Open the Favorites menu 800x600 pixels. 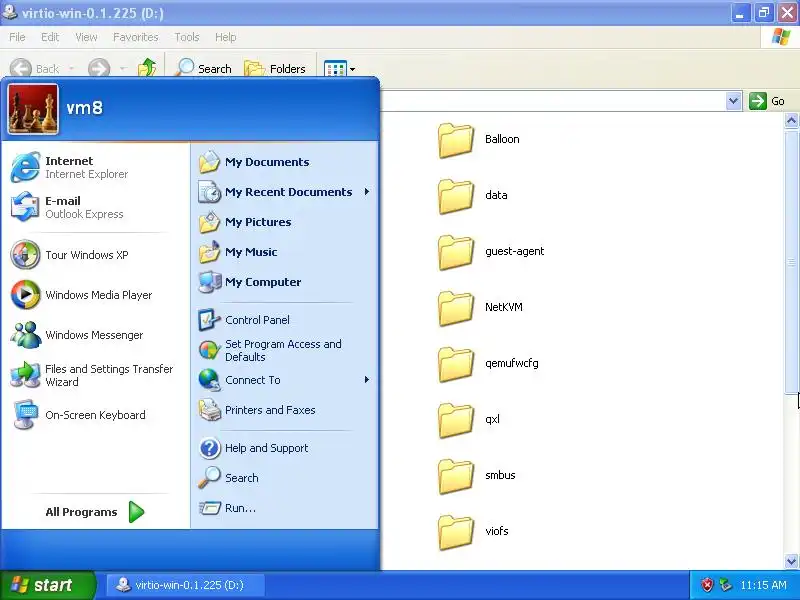136,37
